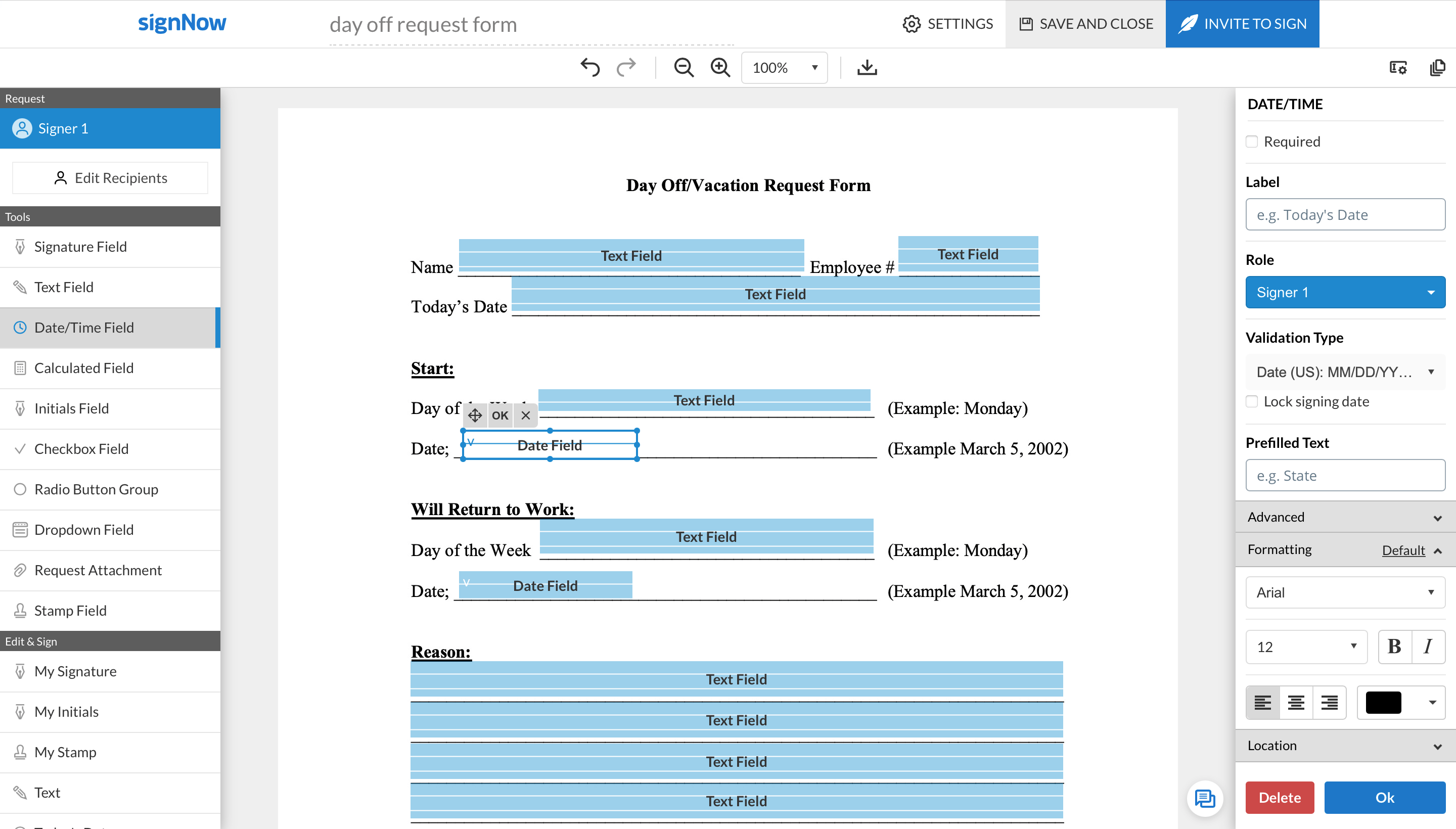Click the redo arrow icon
This screenshot has width=1456, height=829.
[626, 68]
